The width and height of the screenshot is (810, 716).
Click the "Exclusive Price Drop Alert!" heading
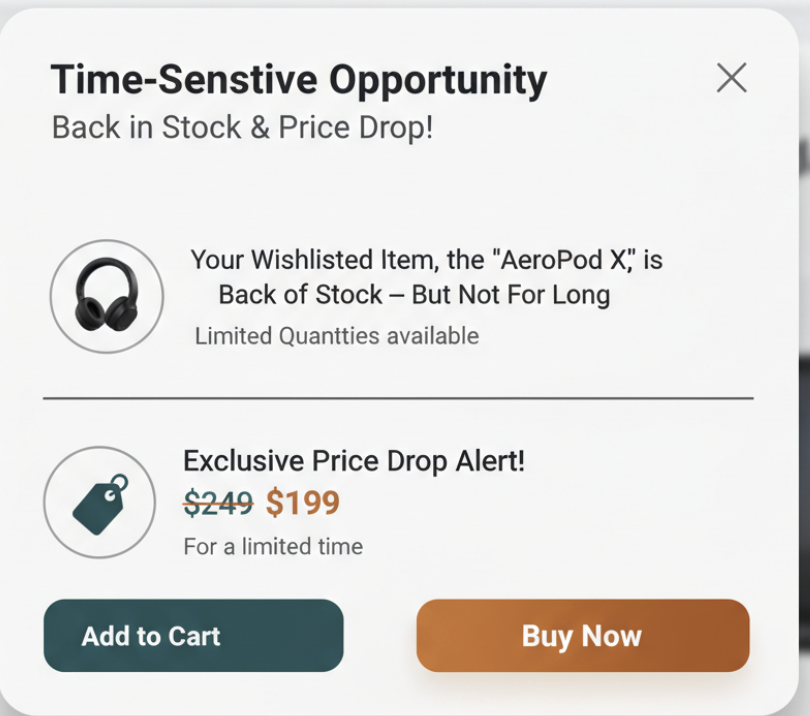click(354, 461)
